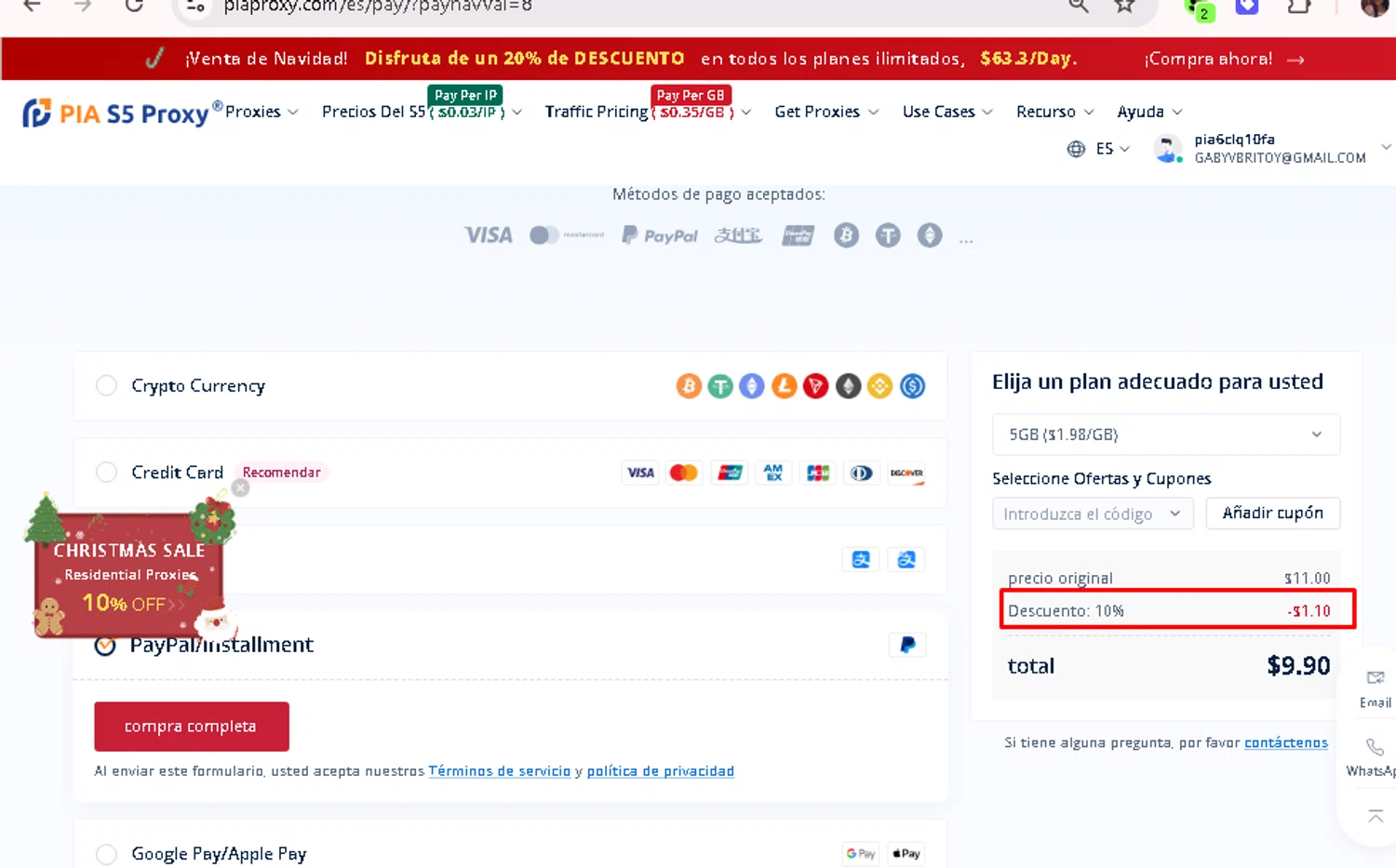Click the ¡Compra ahora! banner link
The image size is (1396, 868).
tap(1224, 59)
